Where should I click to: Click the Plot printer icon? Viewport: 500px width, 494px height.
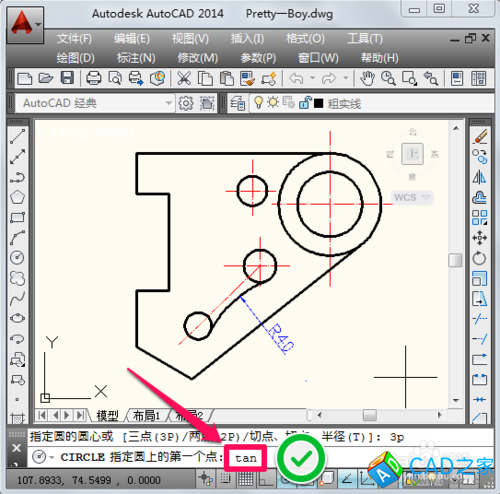(x=93, y=79)
